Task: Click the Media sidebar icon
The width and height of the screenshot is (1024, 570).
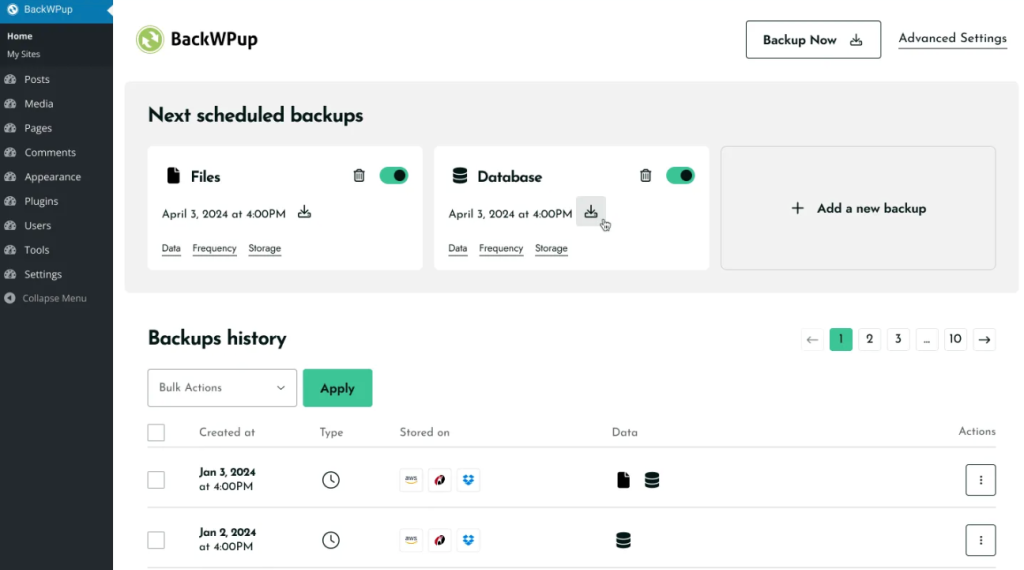Action: (x=10, y=103)
